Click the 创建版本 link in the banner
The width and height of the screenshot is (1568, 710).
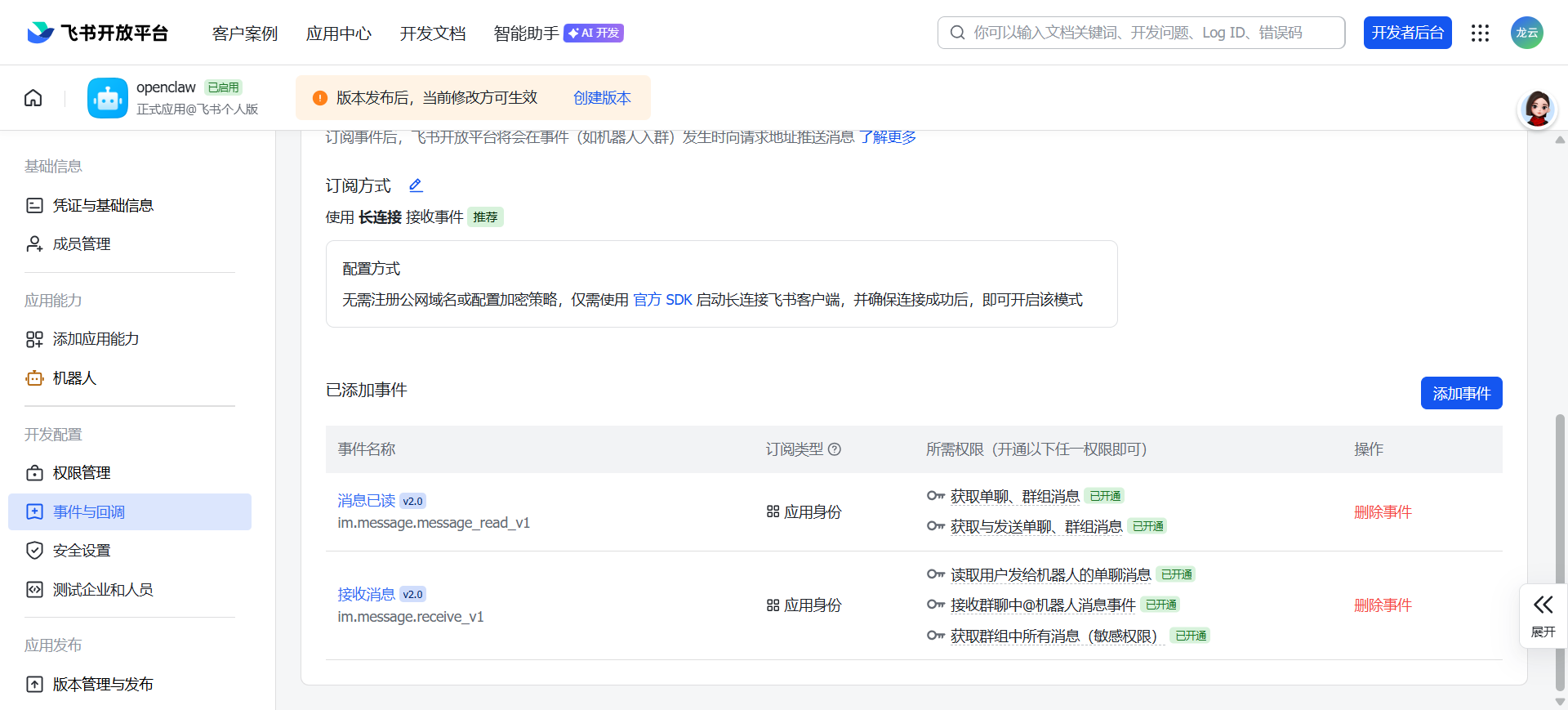602,98
